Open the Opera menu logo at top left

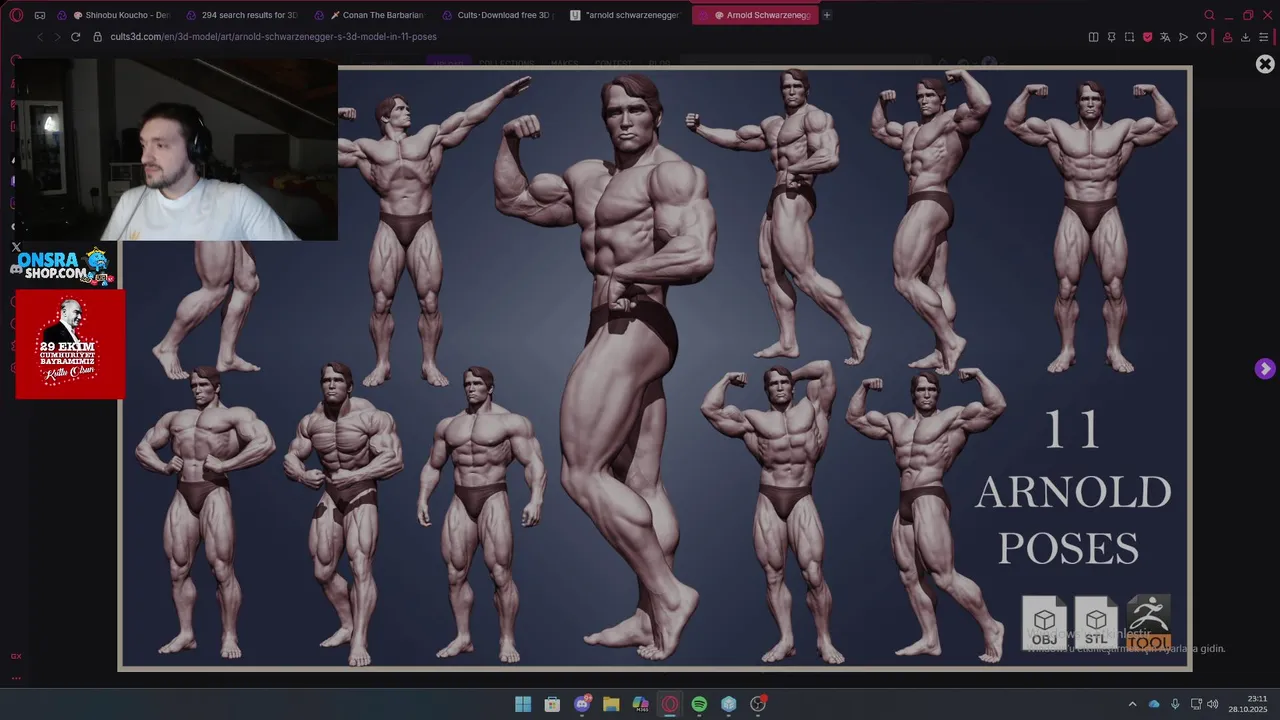tap(16, 15)
